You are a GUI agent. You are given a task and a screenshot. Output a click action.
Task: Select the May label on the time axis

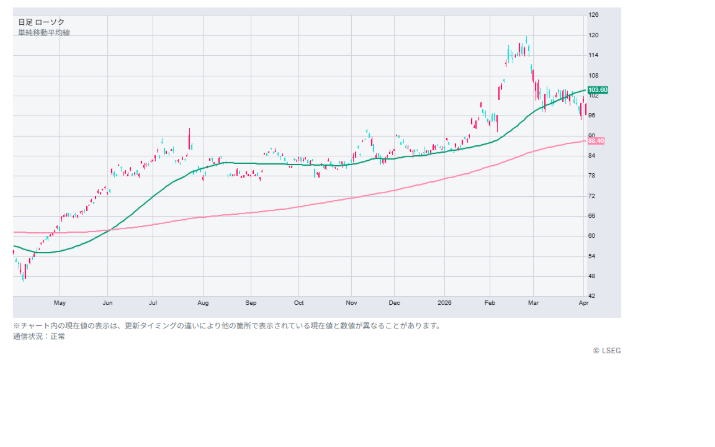pos(59,301)
